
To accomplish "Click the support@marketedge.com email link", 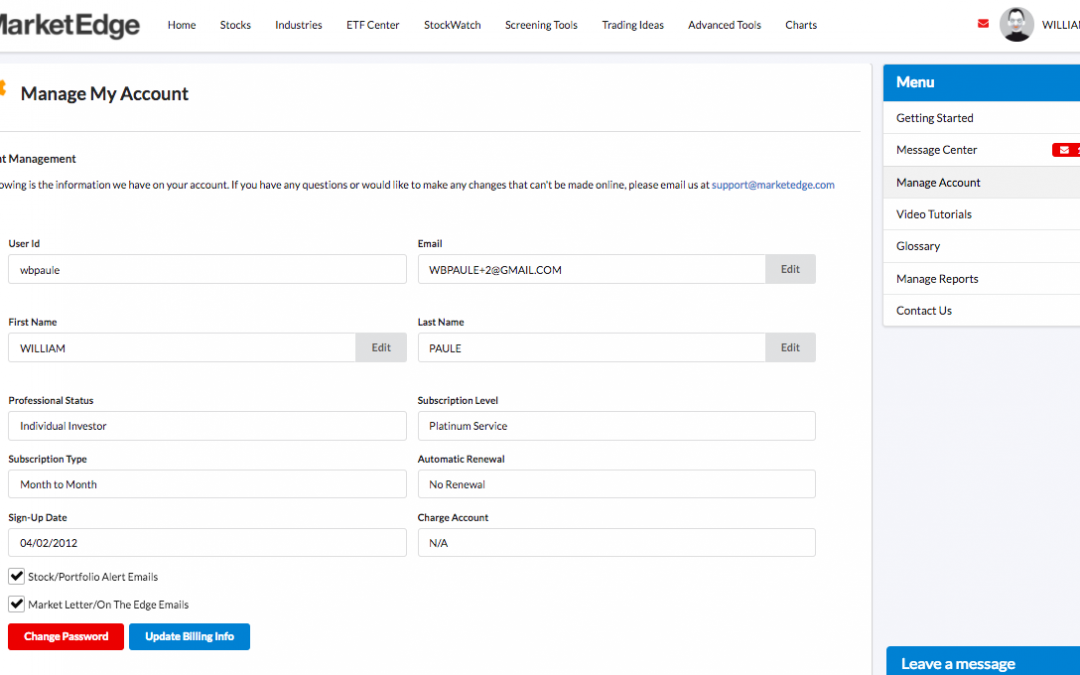I will (x=773, y=185).
